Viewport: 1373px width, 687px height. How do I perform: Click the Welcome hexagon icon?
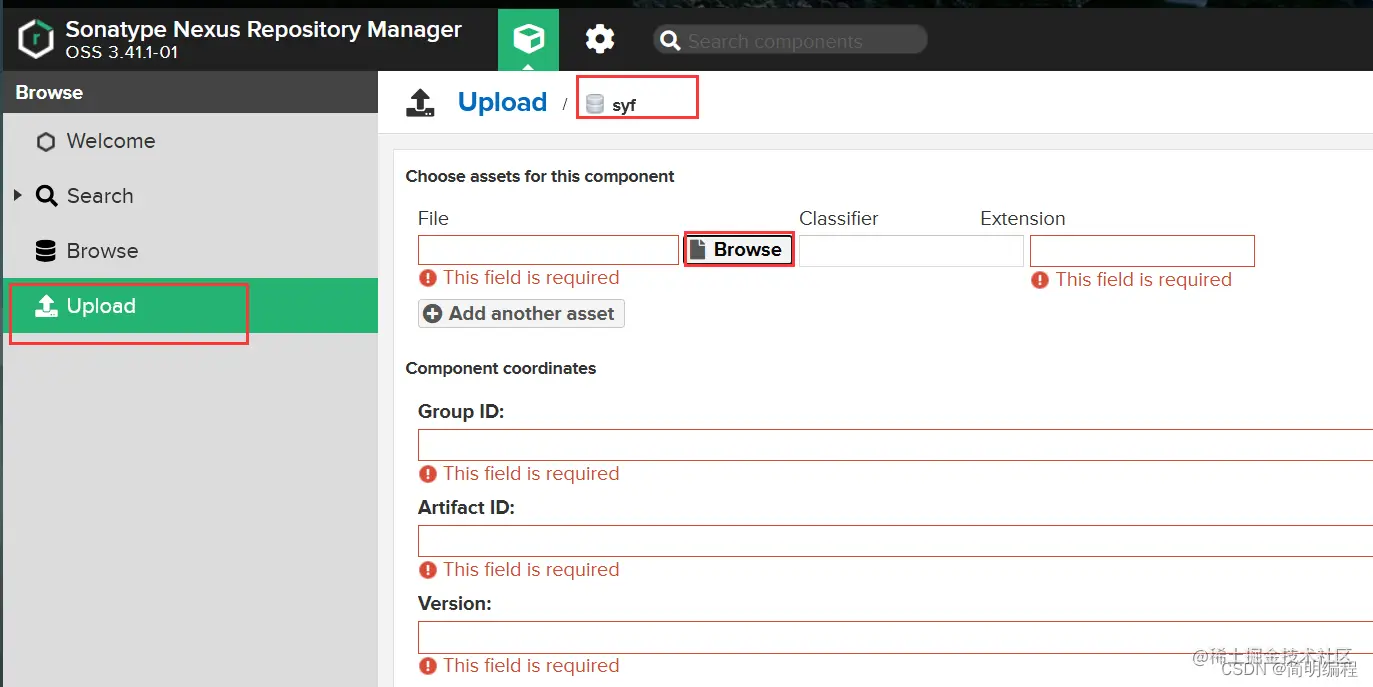coord(46,142)
